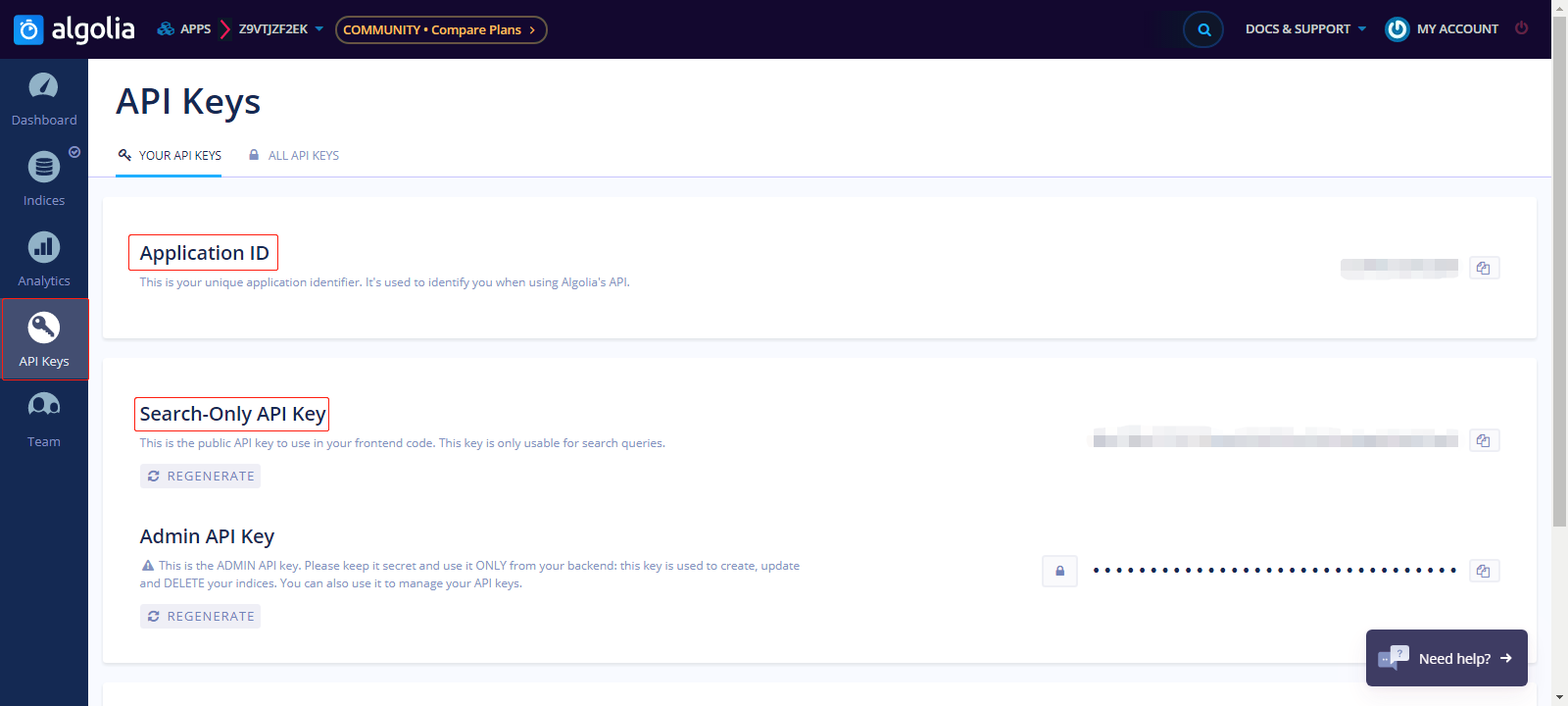Click the indices status check badge
The width and height of the screenshot is (1568, 706).
point(74,152)
